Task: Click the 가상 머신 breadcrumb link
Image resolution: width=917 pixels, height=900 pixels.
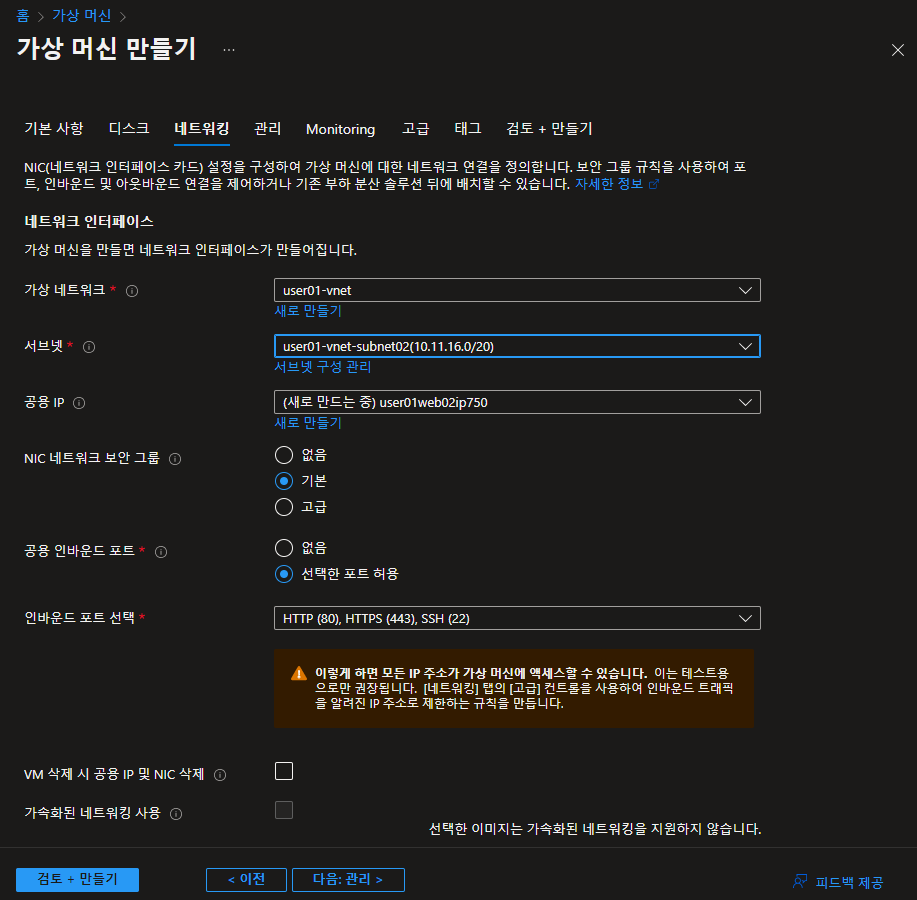Action: coord(81,16)
